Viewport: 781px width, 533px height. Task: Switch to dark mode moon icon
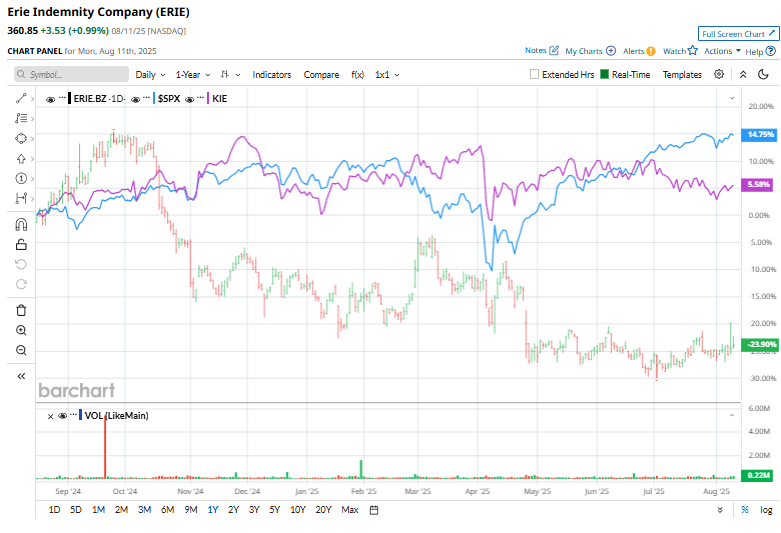[x=763, y=75]
